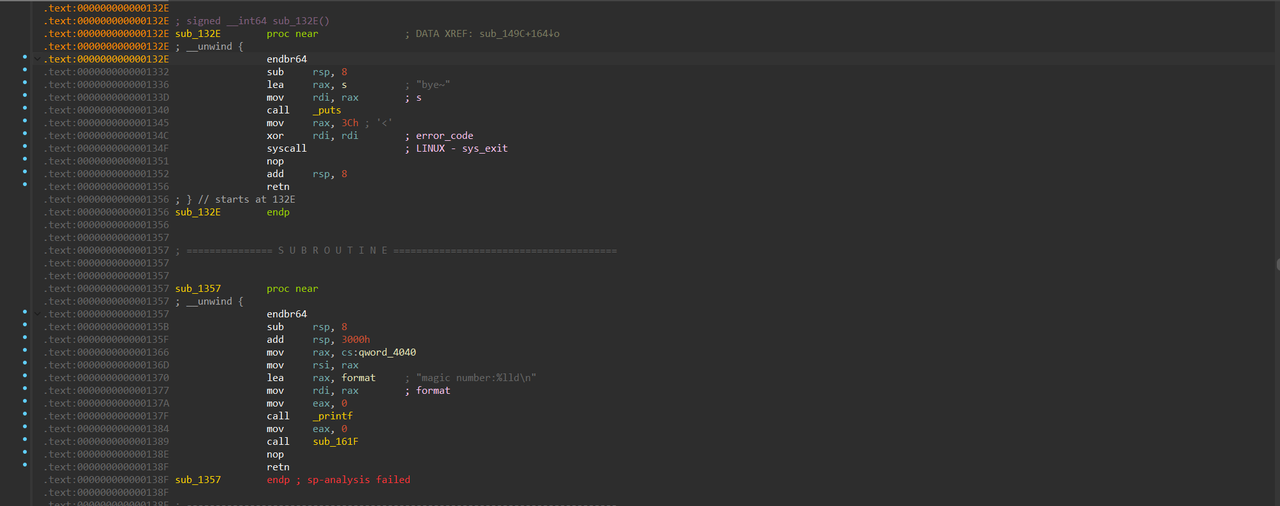Follow the _printf call reference
The height and width of the screenshot is (506, 1280).
(x=332, y=416)
